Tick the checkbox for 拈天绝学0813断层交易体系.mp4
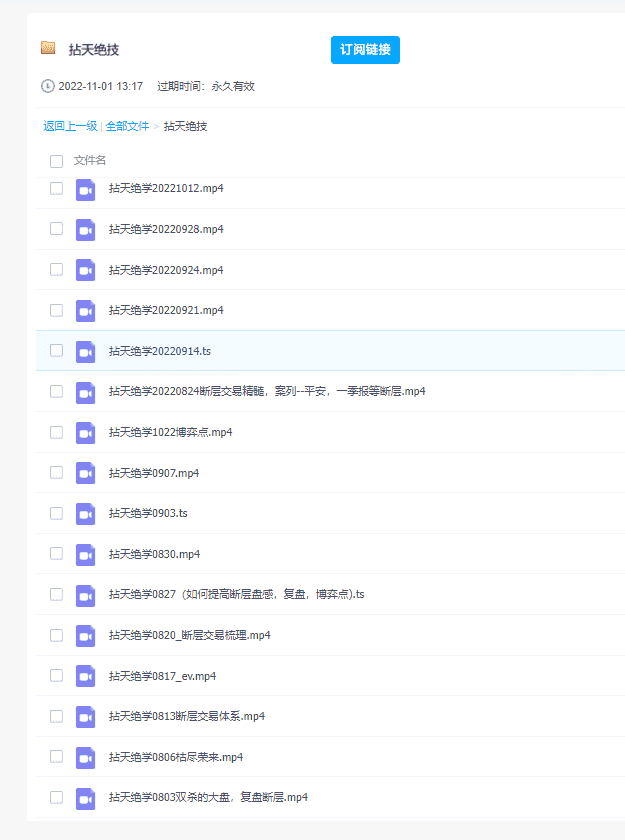The image size is (625, 840). coord(56,716)
